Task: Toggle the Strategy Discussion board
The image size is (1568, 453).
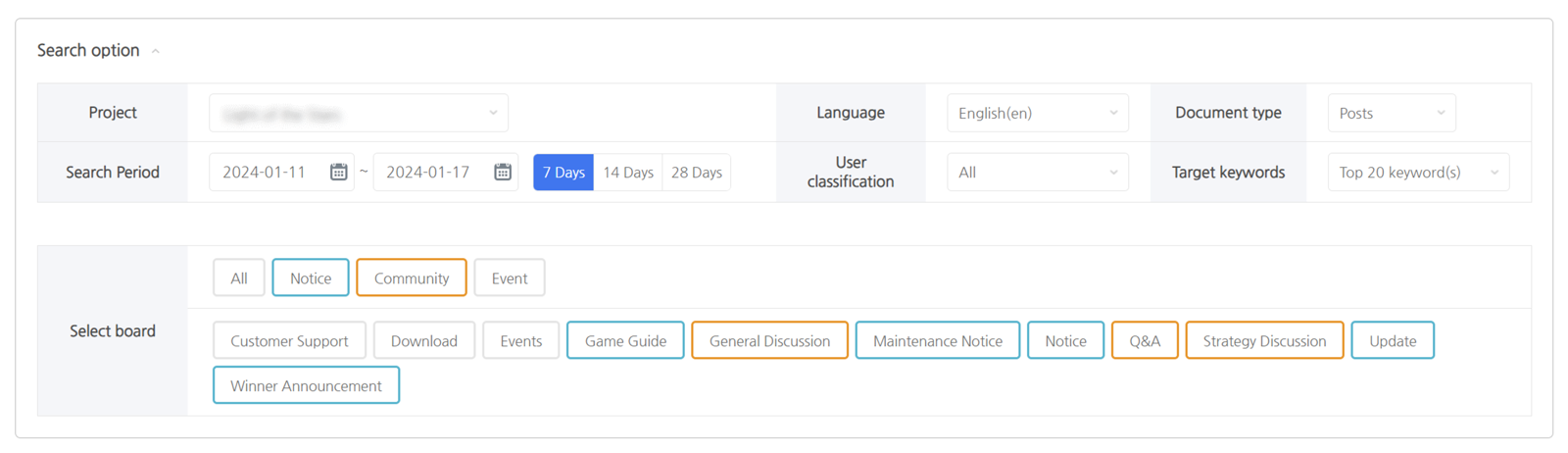Action: pos(1264,341)
